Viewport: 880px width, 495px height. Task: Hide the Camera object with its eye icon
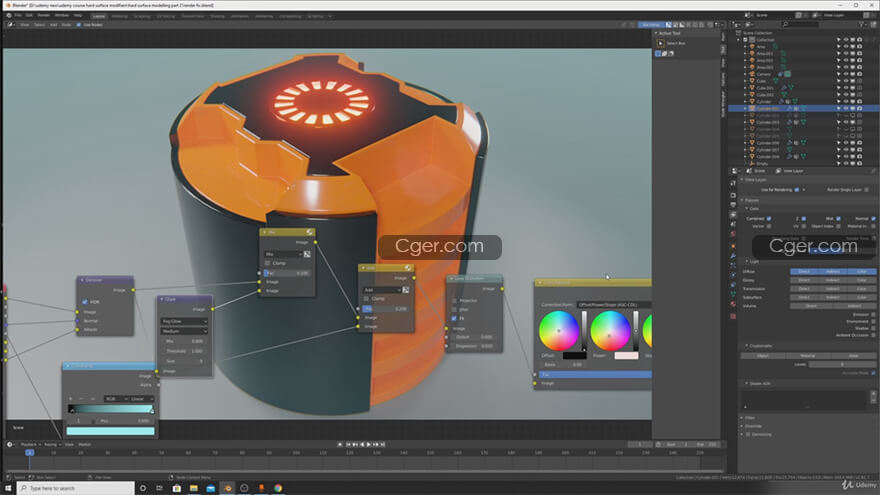click(845, 74)
